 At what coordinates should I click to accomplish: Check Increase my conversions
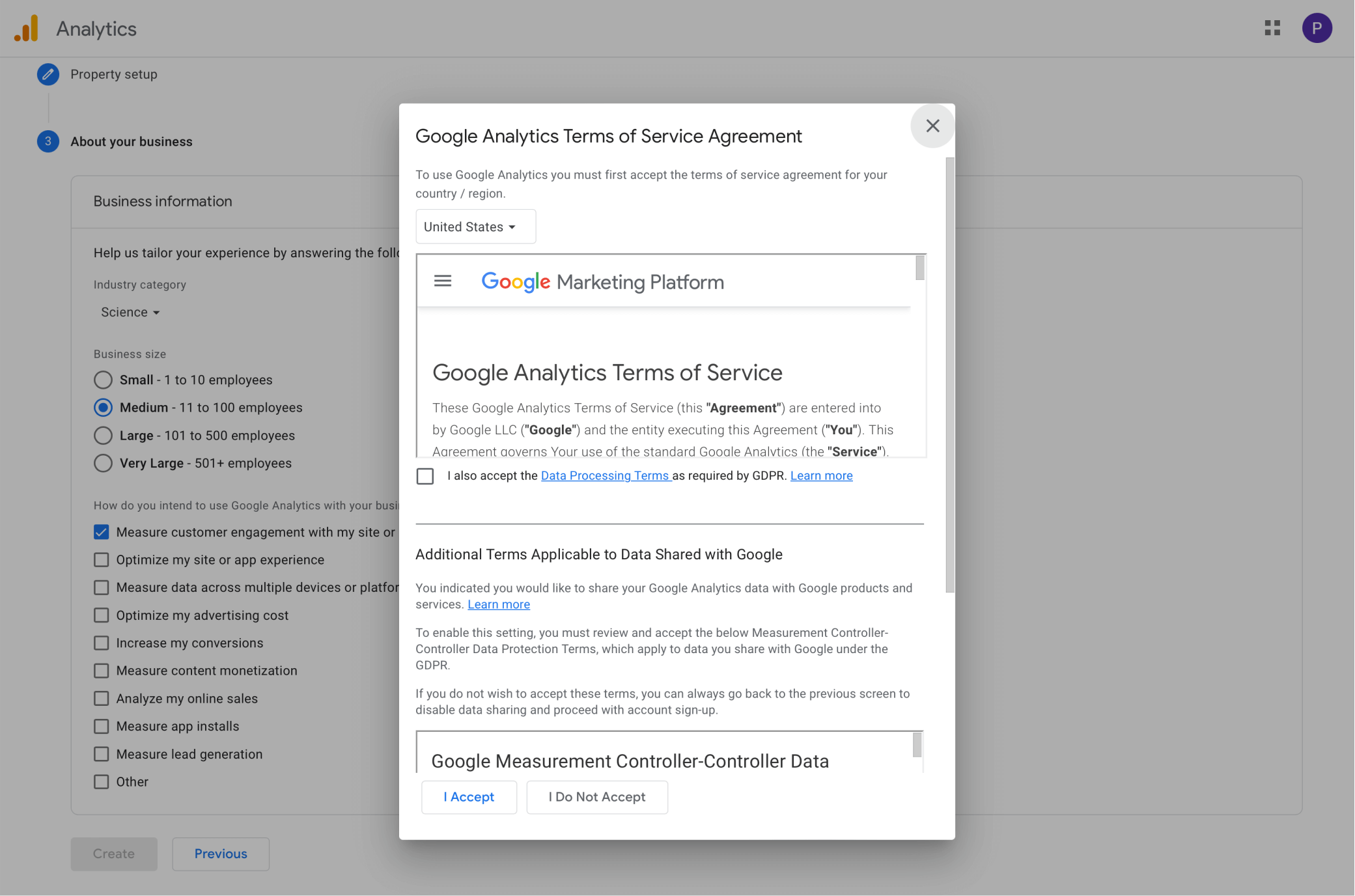(101, 643)
